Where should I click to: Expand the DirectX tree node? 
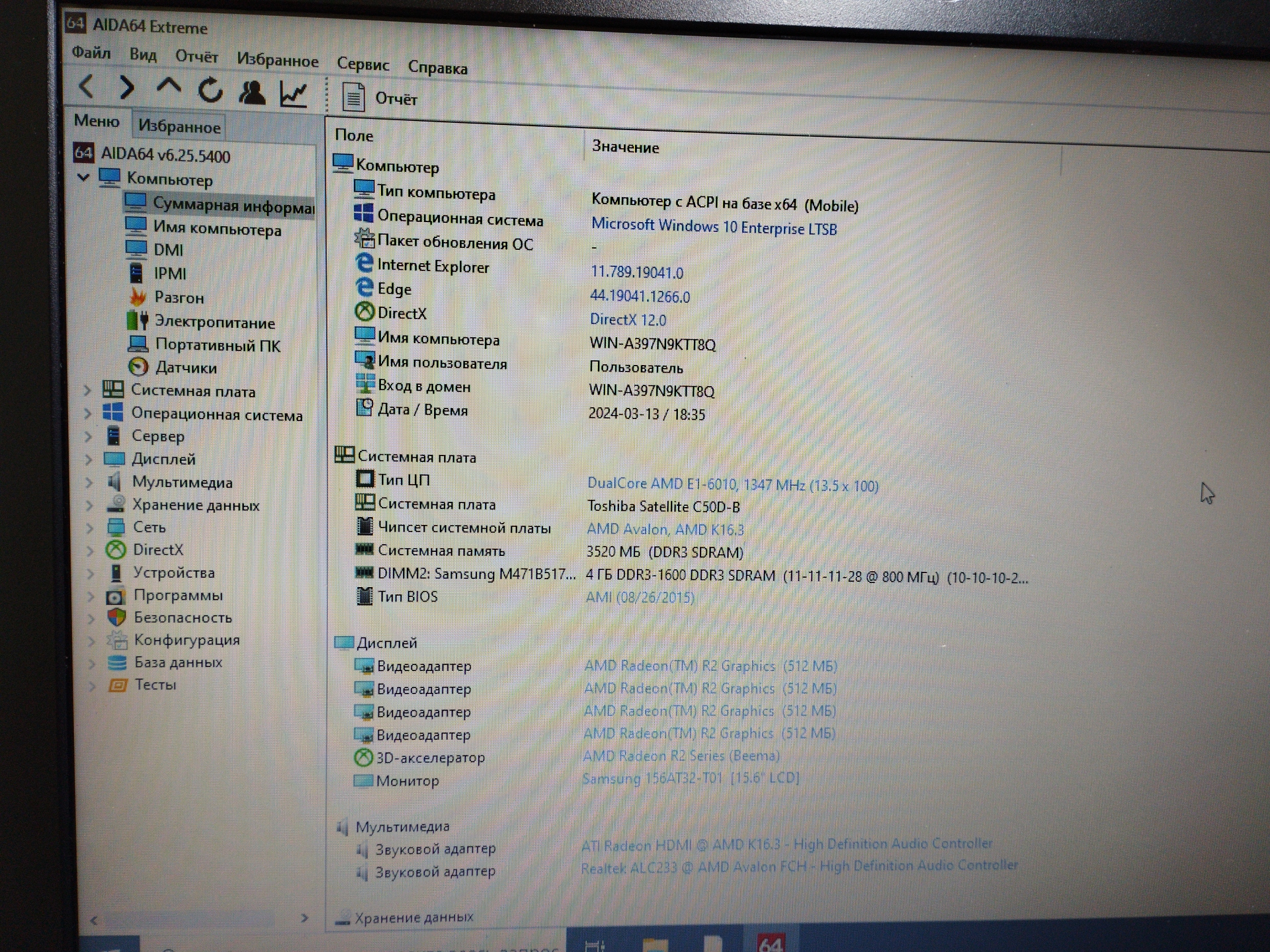91,550
